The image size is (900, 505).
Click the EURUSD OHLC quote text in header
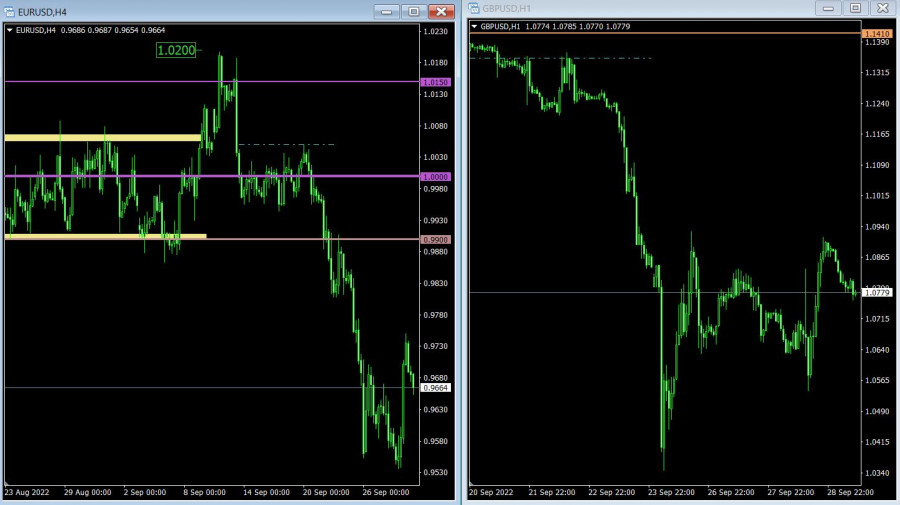coord(113,30)
